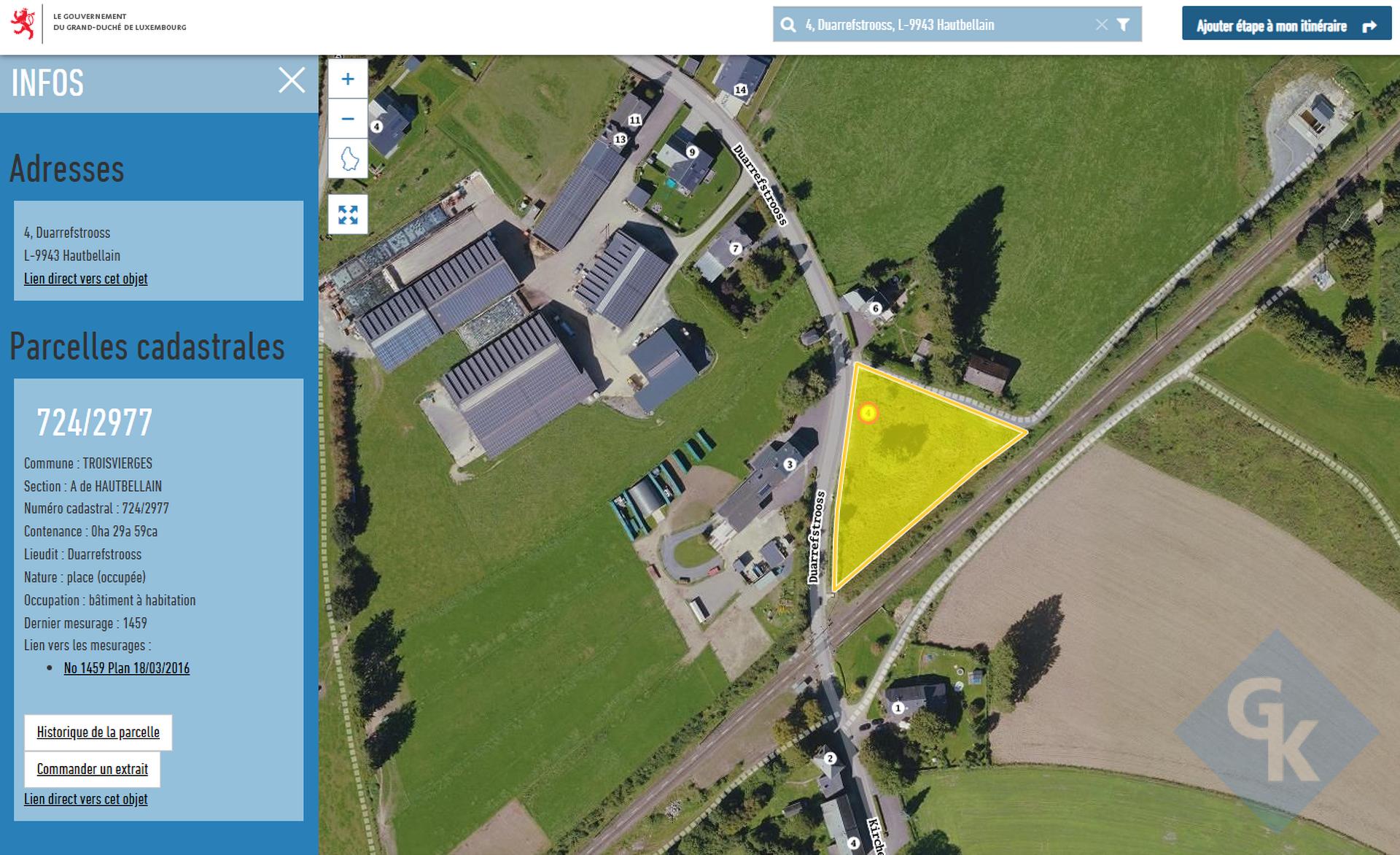Image resolution: width=1400 pixels, height=855 pixels.
Task: Select house number marker 1 on map
Action: point(898,708)
